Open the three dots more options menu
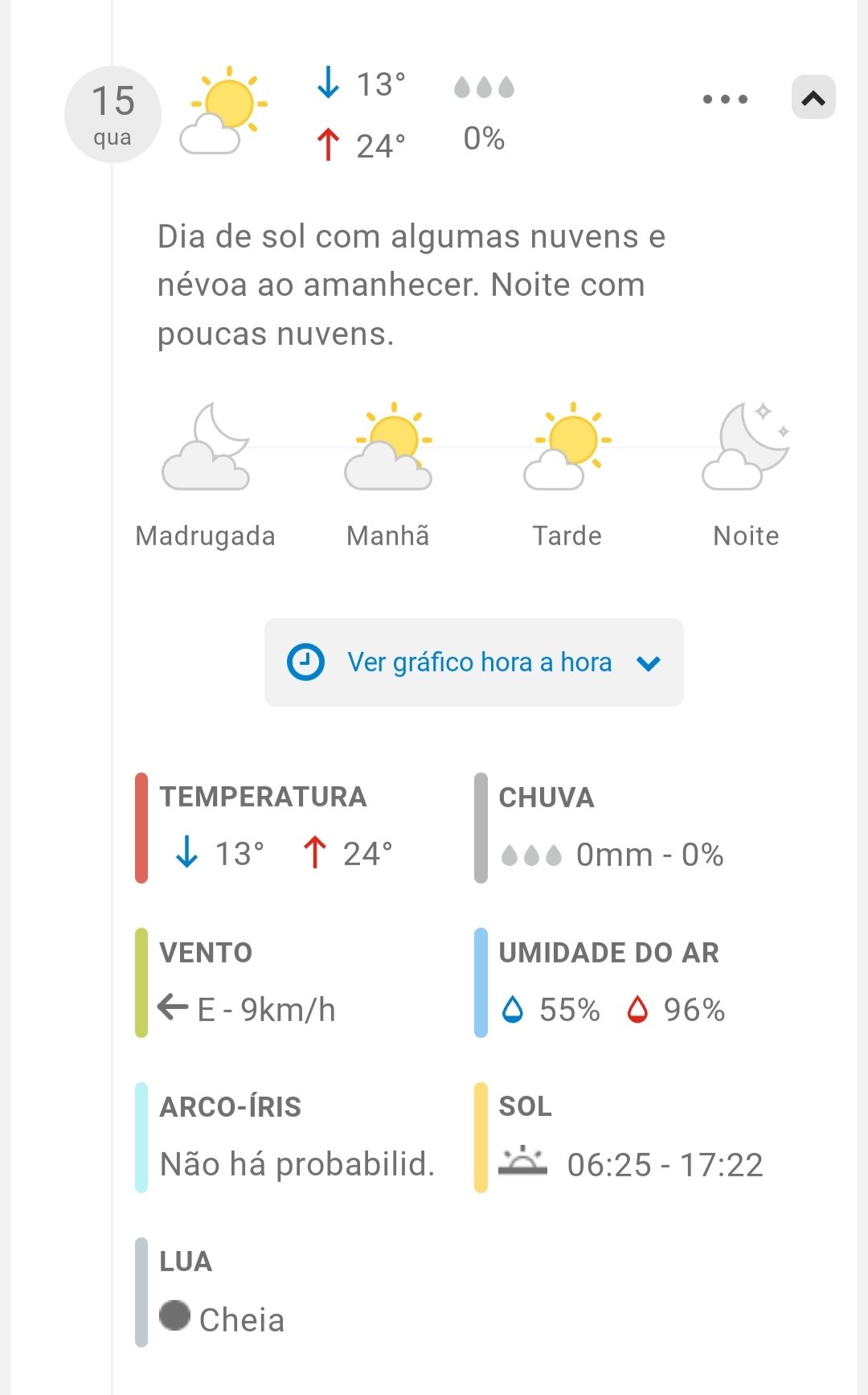Image resolution: width=868 pixels, height=1395 pixels. click(725, 99)
